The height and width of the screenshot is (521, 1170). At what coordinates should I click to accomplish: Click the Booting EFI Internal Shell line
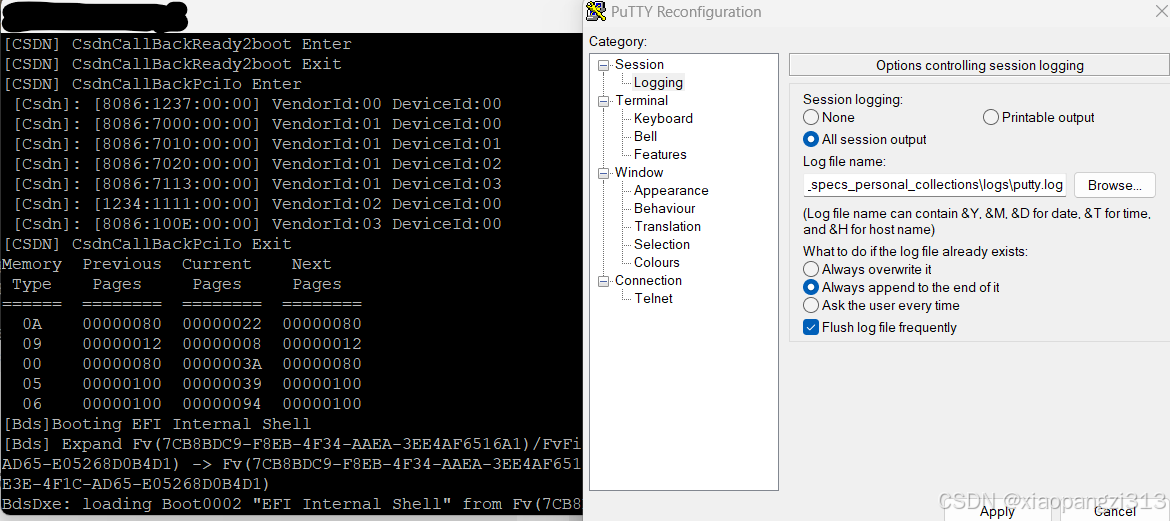(157, 424)
